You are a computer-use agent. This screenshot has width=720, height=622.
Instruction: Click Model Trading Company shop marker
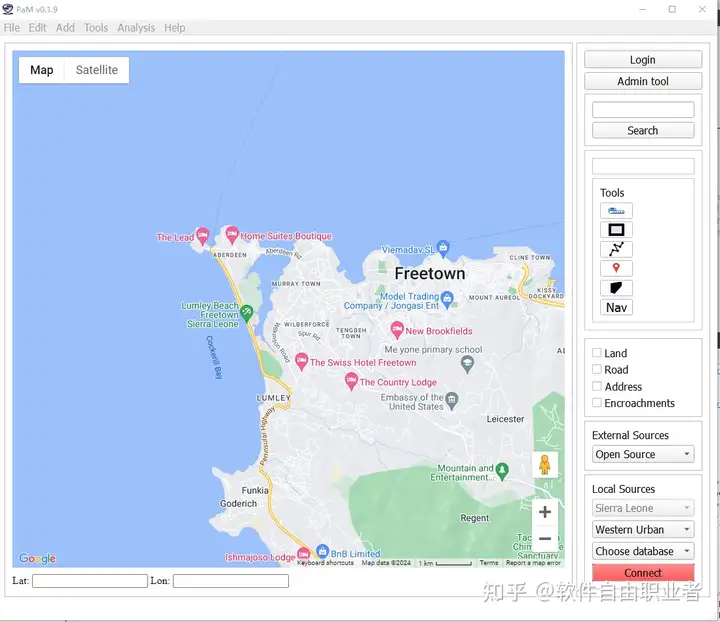click(x=447, y=299)
